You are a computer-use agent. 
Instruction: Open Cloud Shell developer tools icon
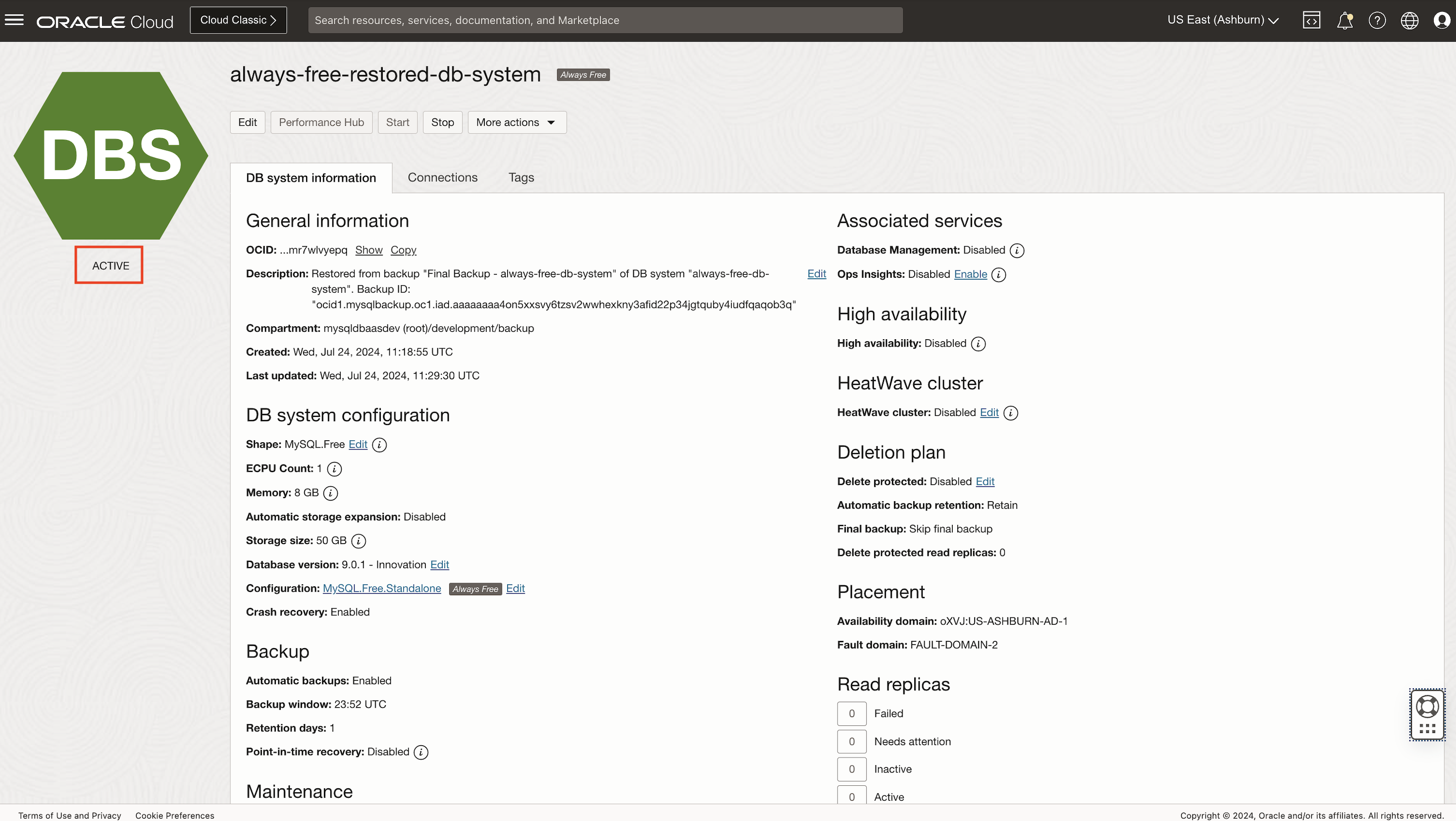(x=1311, y=20)
